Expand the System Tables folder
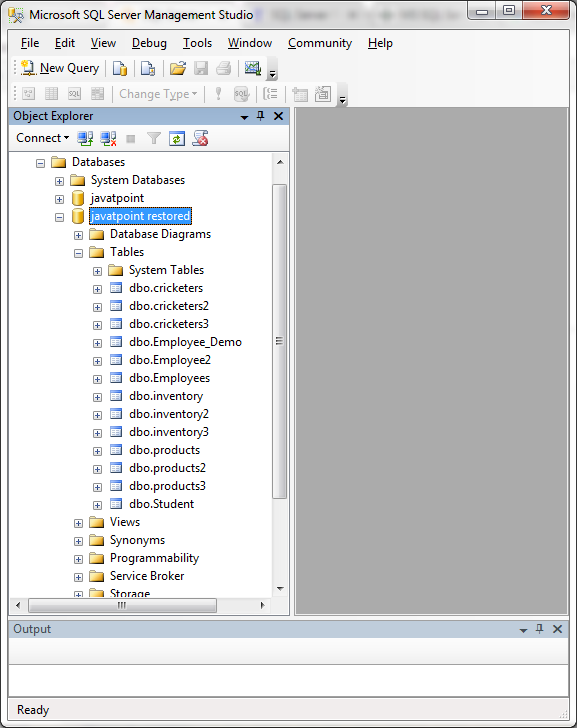Screen dimensions: 577x728 pyautogui.click(x=97, y=271)
